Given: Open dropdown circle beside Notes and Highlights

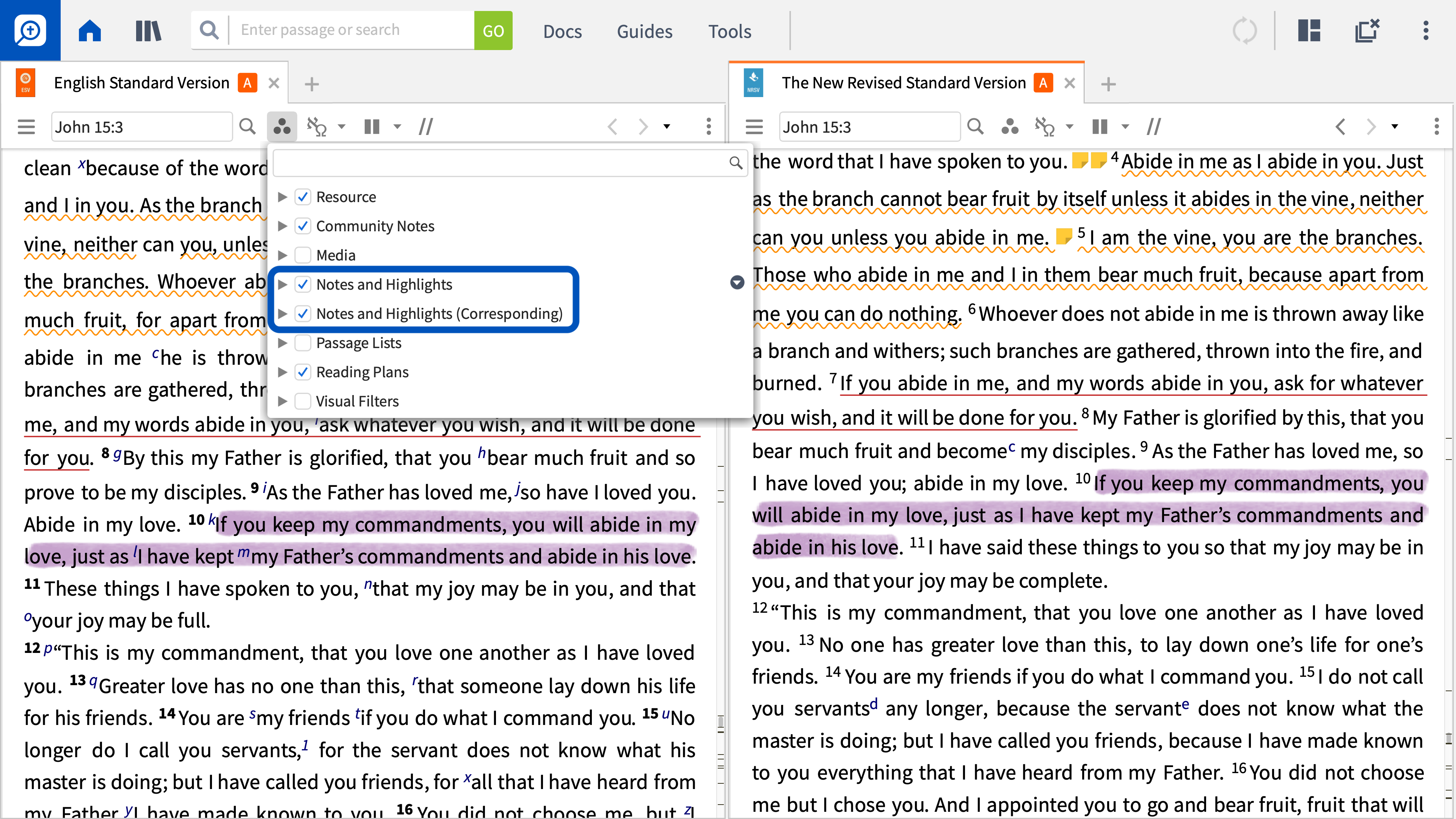Looking at the screenshot, I should tap(737, 282).
